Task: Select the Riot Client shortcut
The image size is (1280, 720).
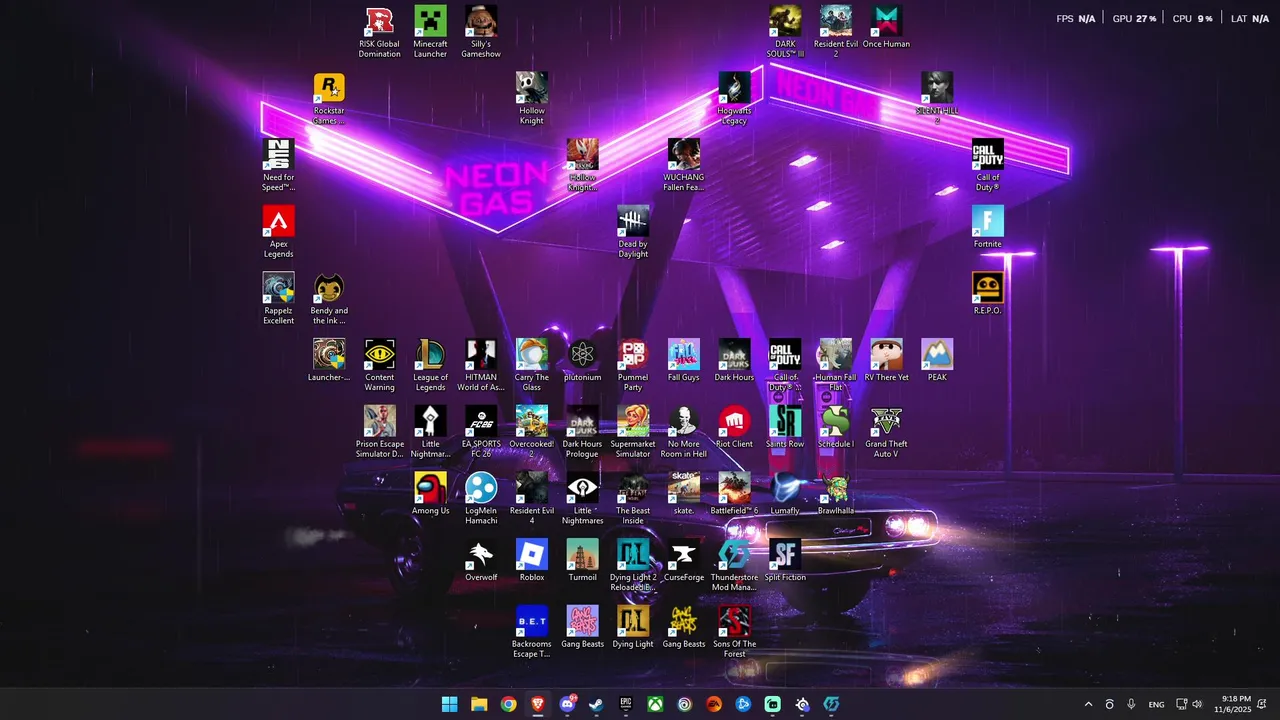Action: coord(734,427)
